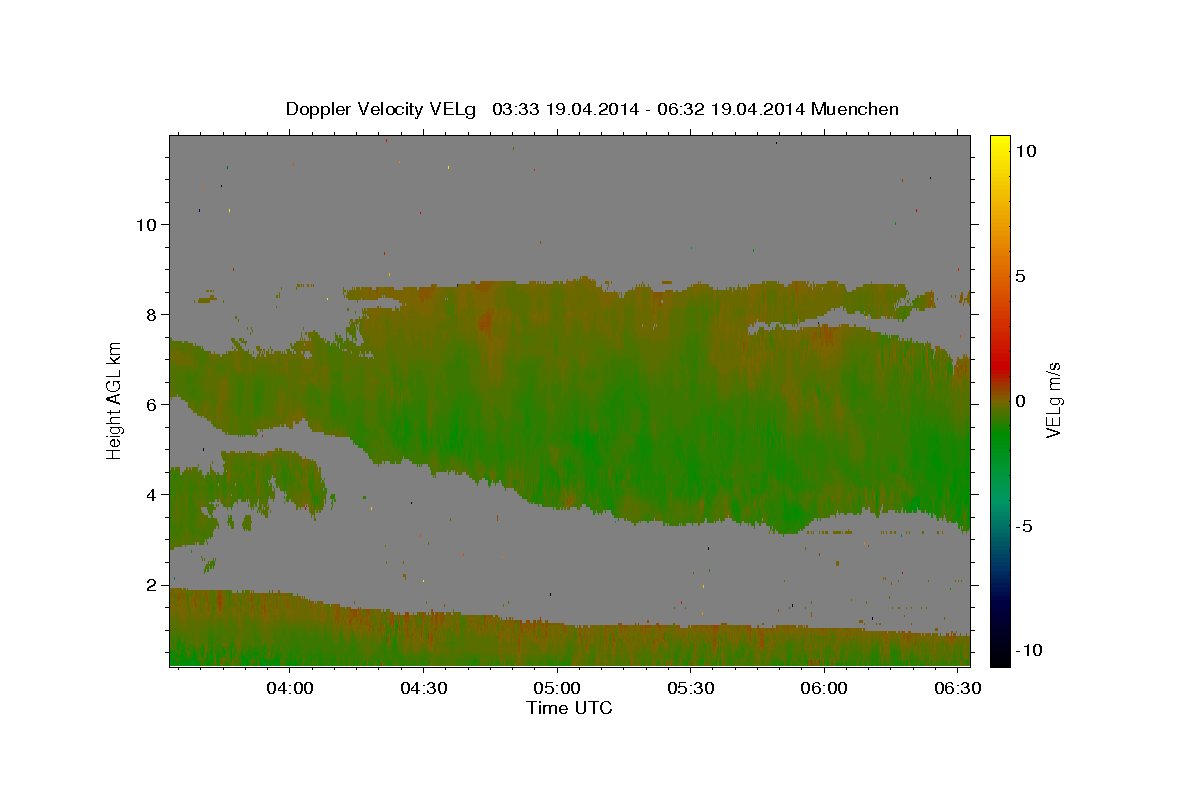Image resolution: width=1200 pixels, height=800 pixels.
Task: Click the y-axis label "Height AGL km"
Action: pyautogui.click(x=115, y=400)
